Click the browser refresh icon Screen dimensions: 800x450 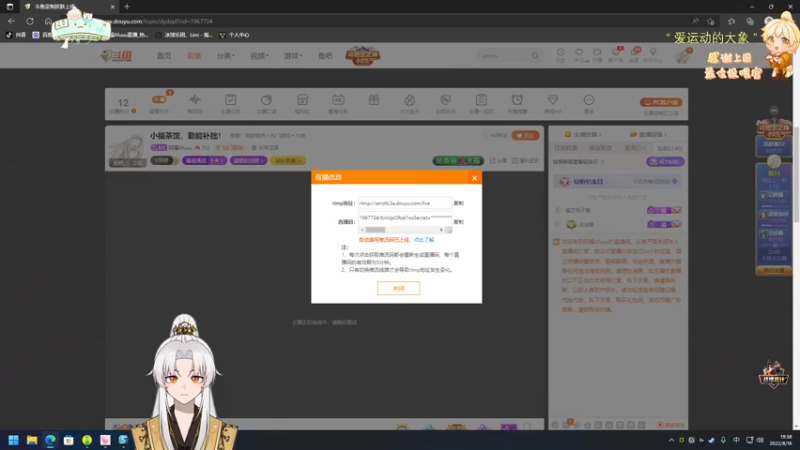(30, 21)
